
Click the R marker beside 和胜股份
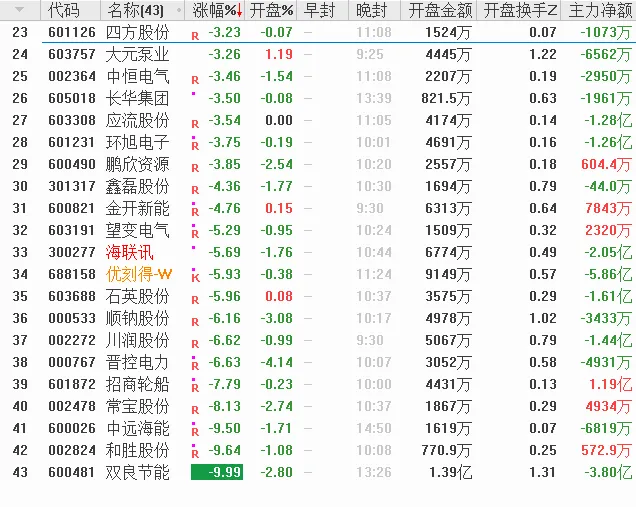pos(195,454)
